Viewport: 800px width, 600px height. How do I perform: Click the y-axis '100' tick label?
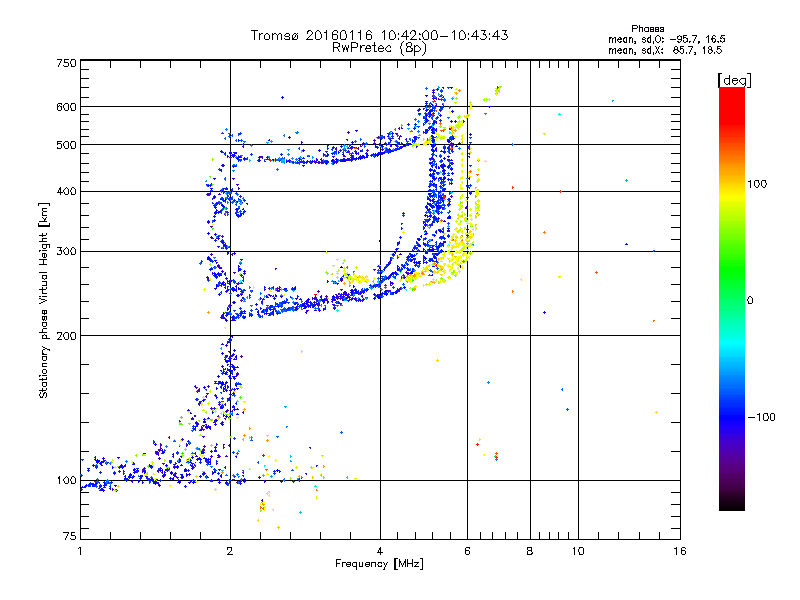pos(66,480)
